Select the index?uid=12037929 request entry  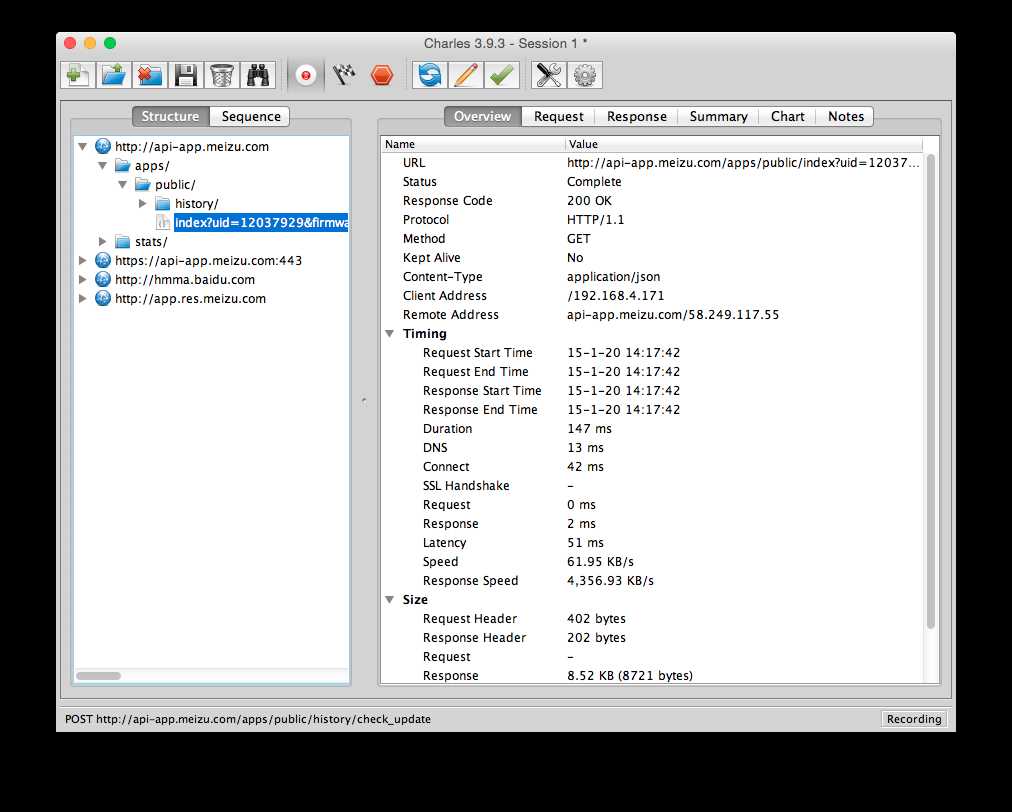pos(261,223)
